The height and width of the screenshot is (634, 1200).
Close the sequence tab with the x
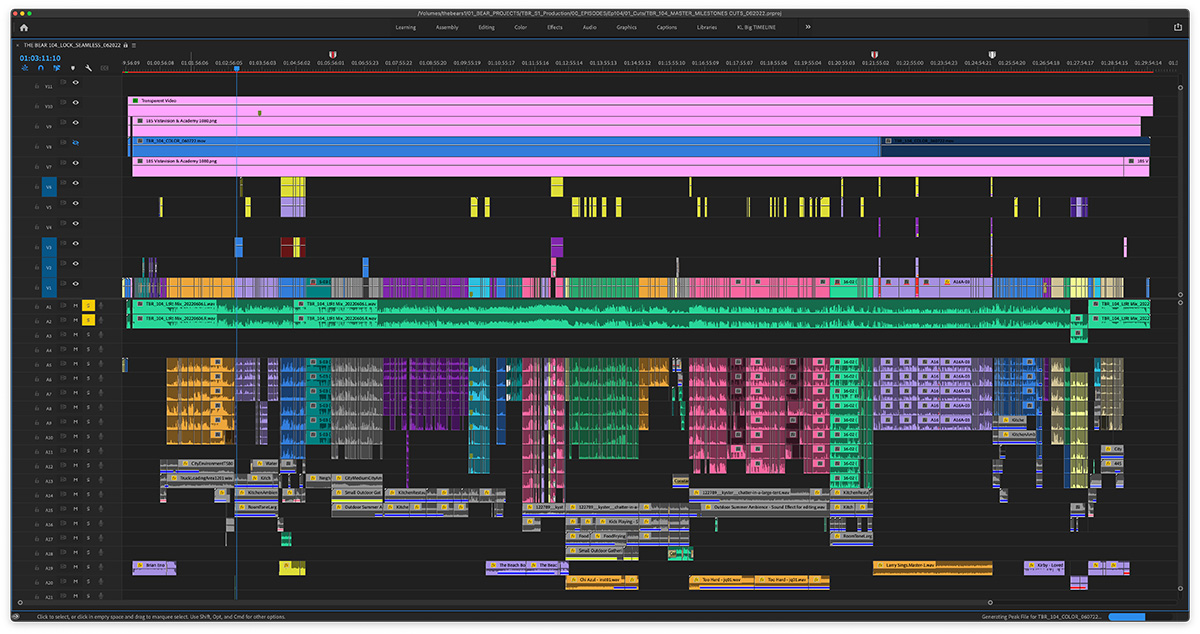16,46
